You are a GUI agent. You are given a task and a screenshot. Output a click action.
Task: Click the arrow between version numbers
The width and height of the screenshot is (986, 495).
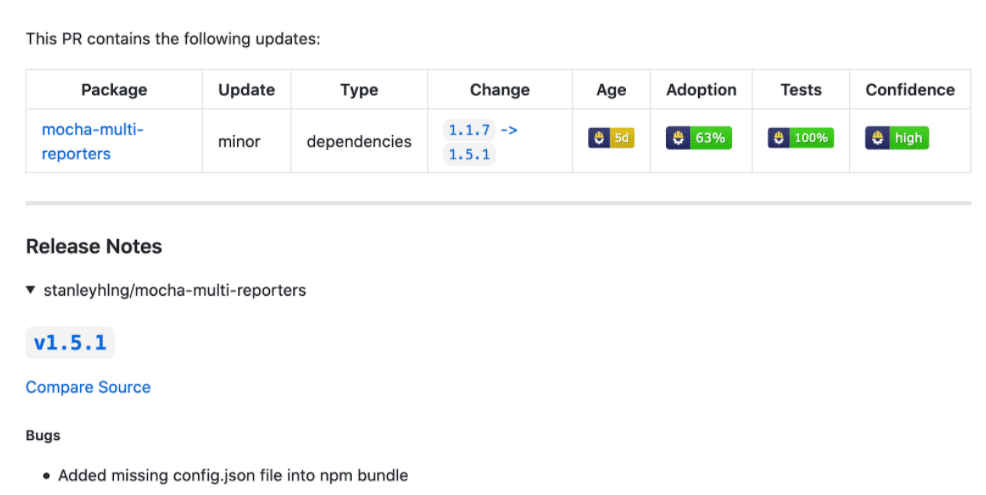(509, 130)
